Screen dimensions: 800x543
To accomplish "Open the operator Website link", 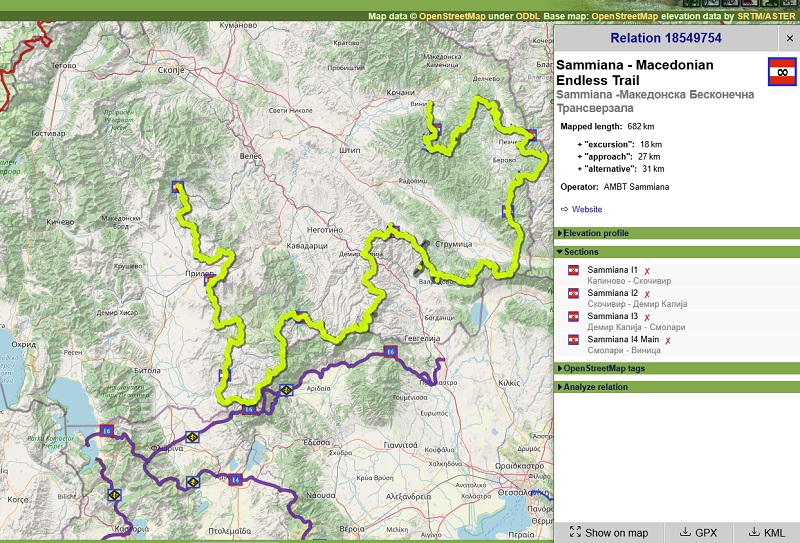I will tap(586, 209).
